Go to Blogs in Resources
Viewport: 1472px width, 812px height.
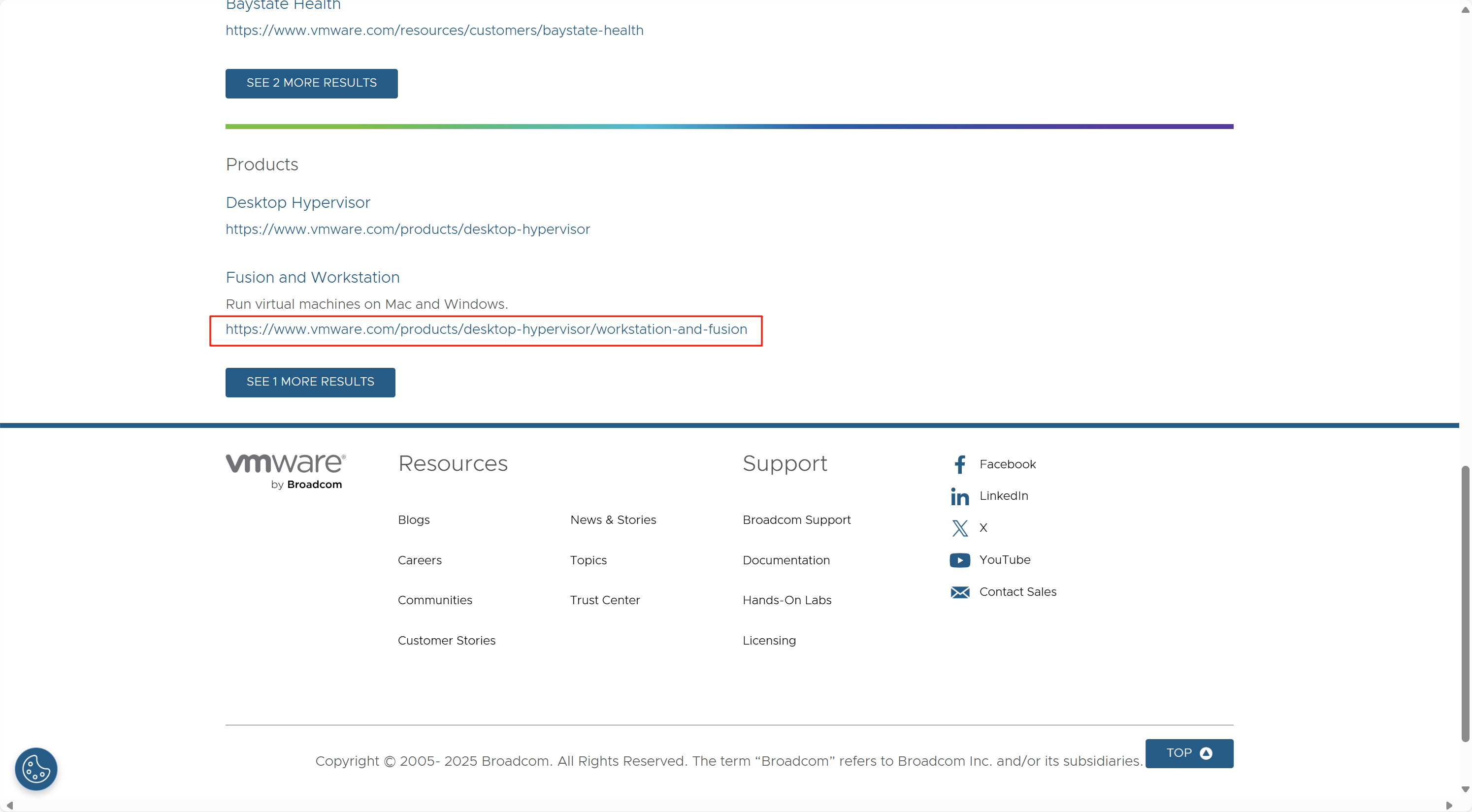click(413, 520)
